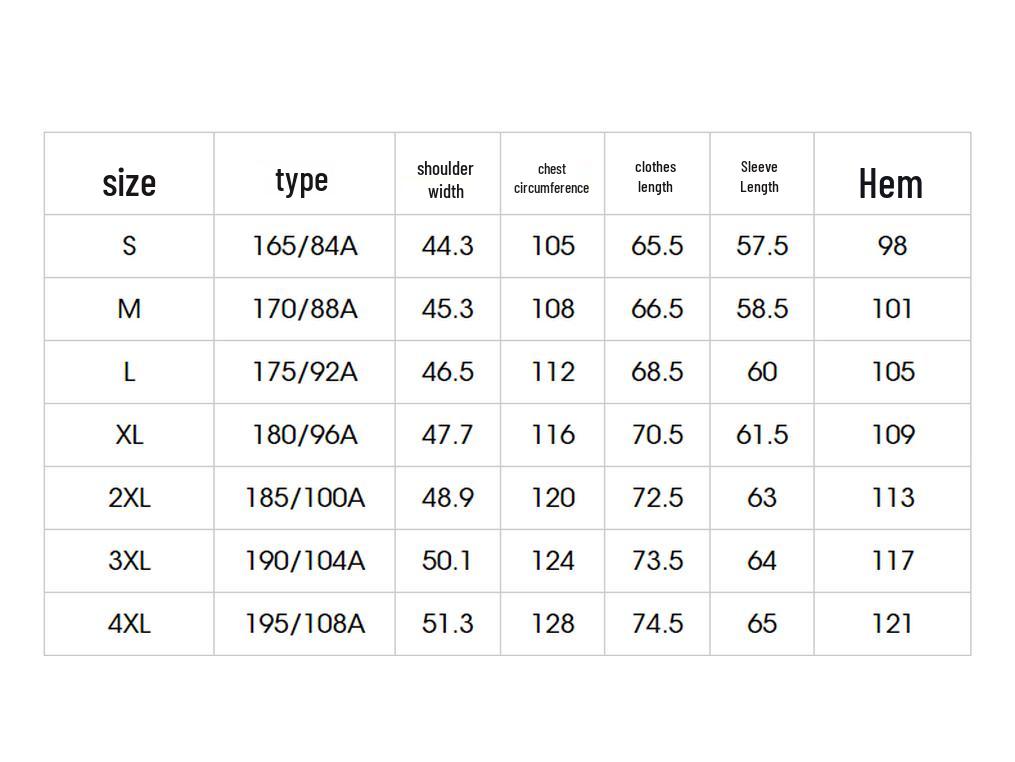This screenshot has height=762, width=1015.
Task: Select the 61.5 sleeve length value
Action: pyautogui.click(x=762, y=435)
